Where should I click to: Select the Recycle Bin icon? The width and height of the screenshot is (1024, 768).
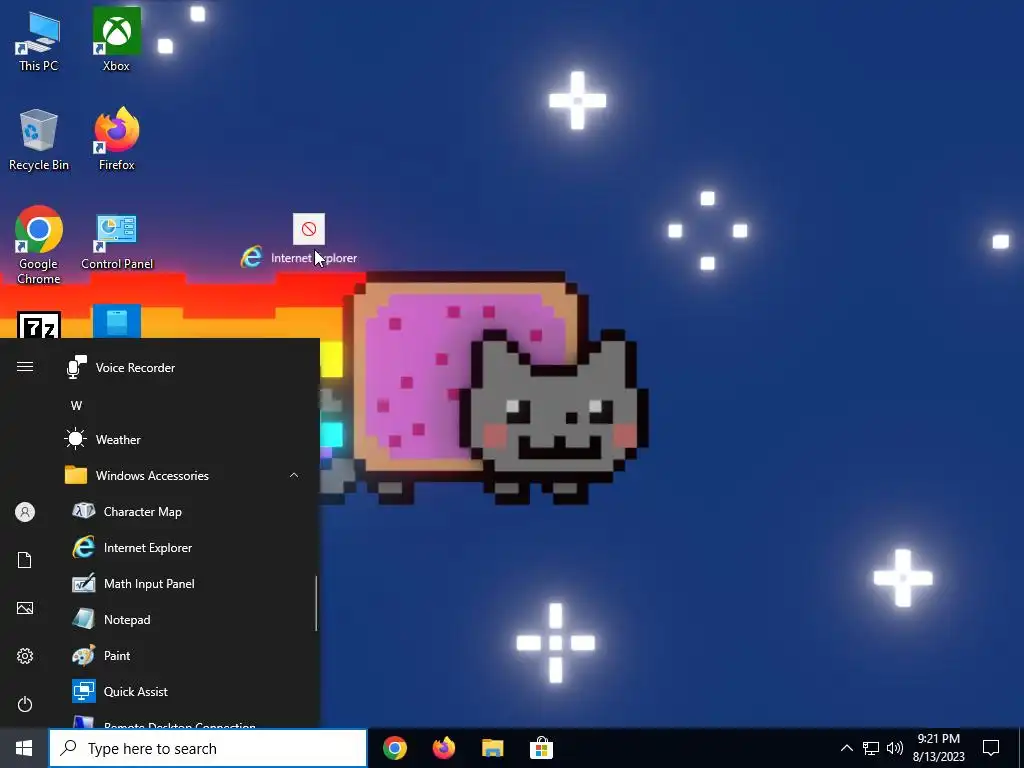coord(39,140)
